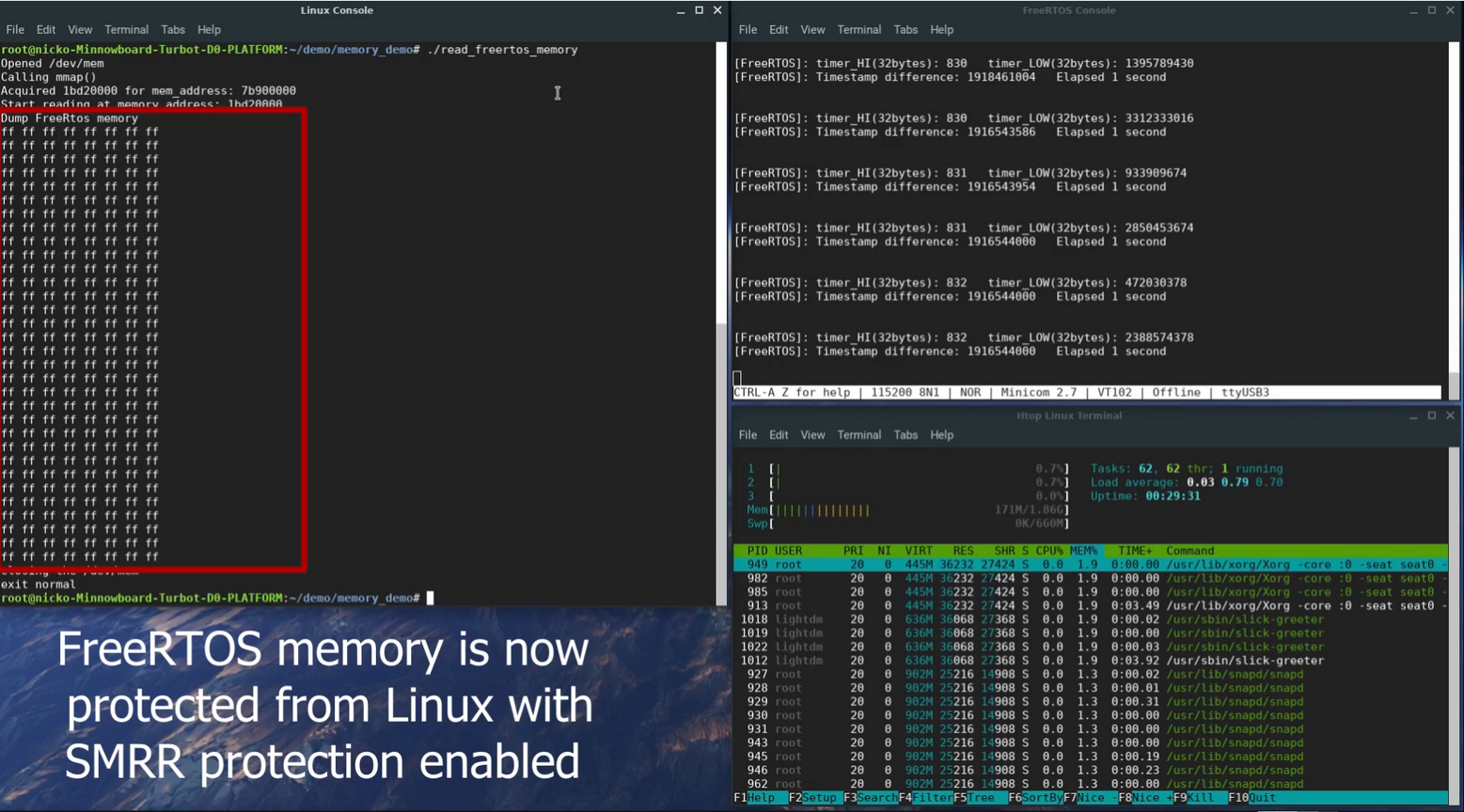The image size is (1464, 812).
Task: Sort htop by CPU% column header
Action: [1049, 551]
